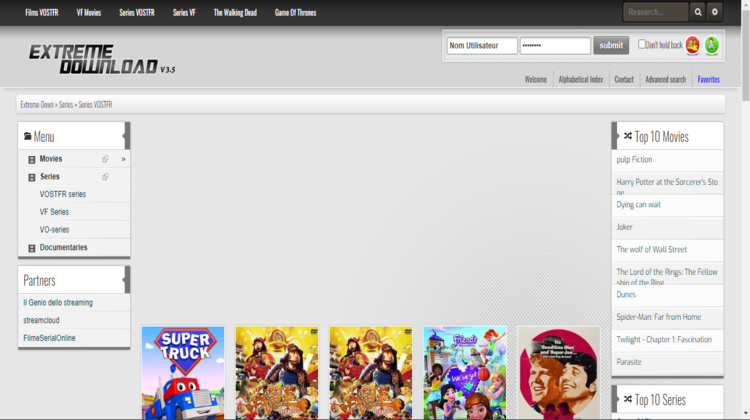
Task: Click Series breadcrumb link
Action: pyautogui.click(x=66, y=104)
